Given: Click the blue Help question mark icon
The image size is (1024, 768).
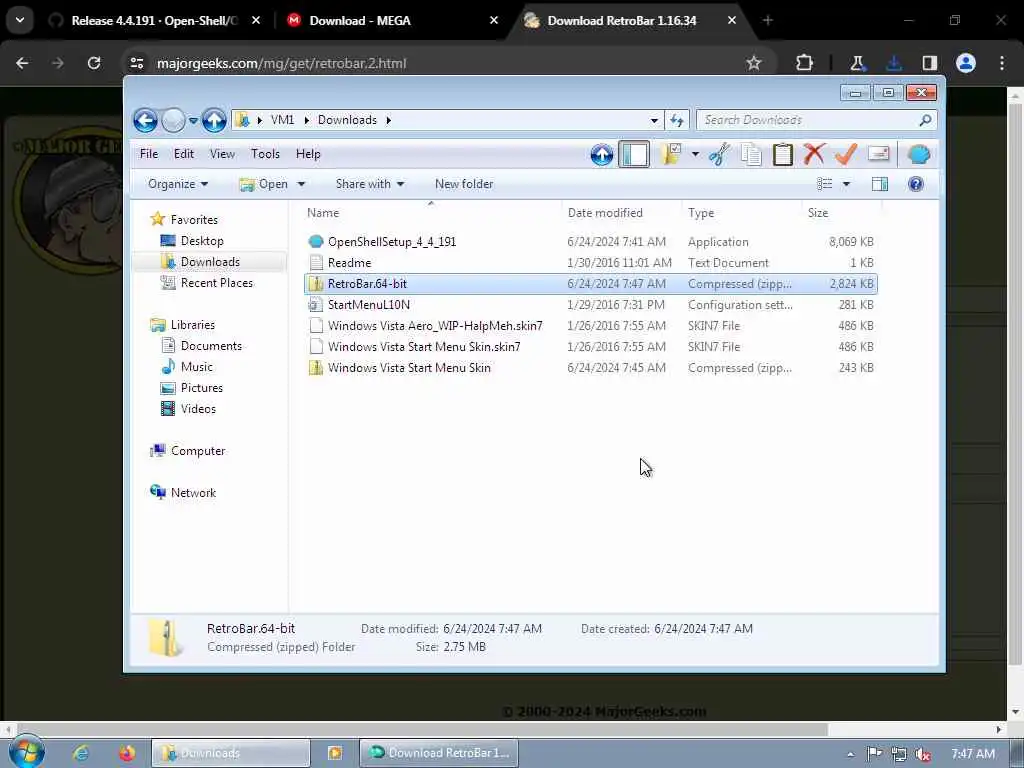Looking at the screenshot, I should 916,184.
